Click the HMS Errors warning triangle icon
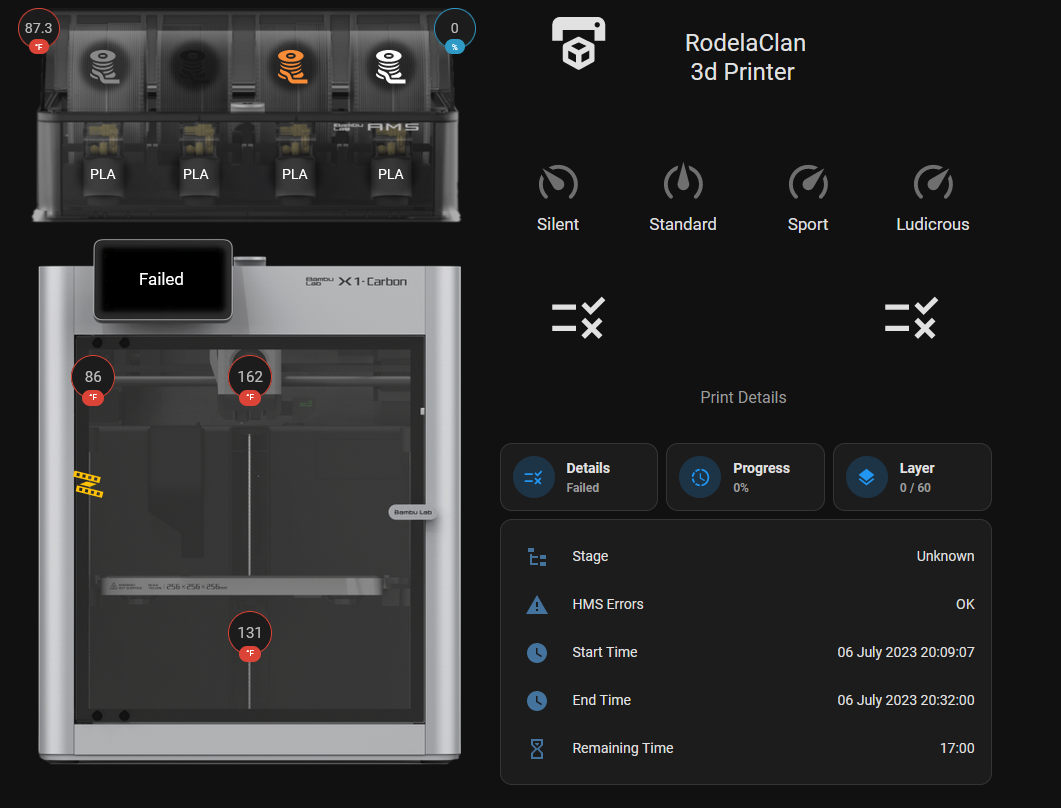1061x808 pixels. [536, 604]
